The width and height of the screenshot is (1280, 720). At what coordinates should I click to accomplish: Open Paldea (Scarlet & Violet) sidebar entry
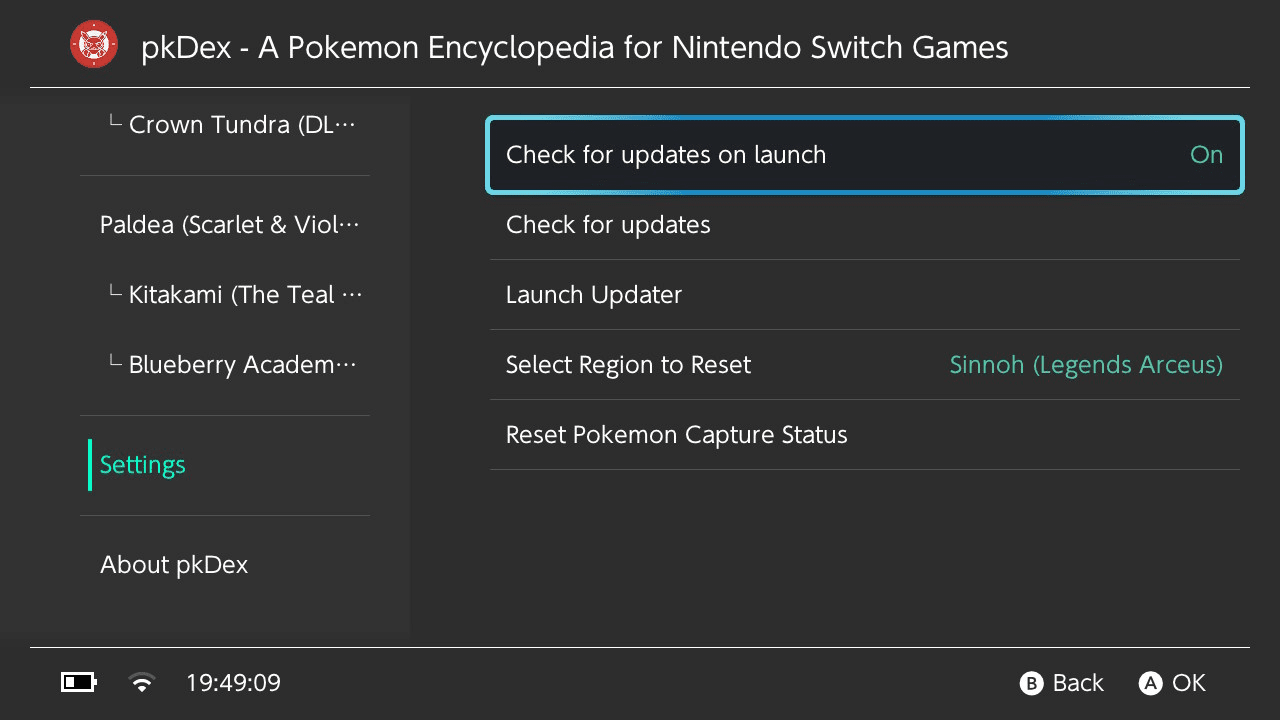(x=225, y=225)
